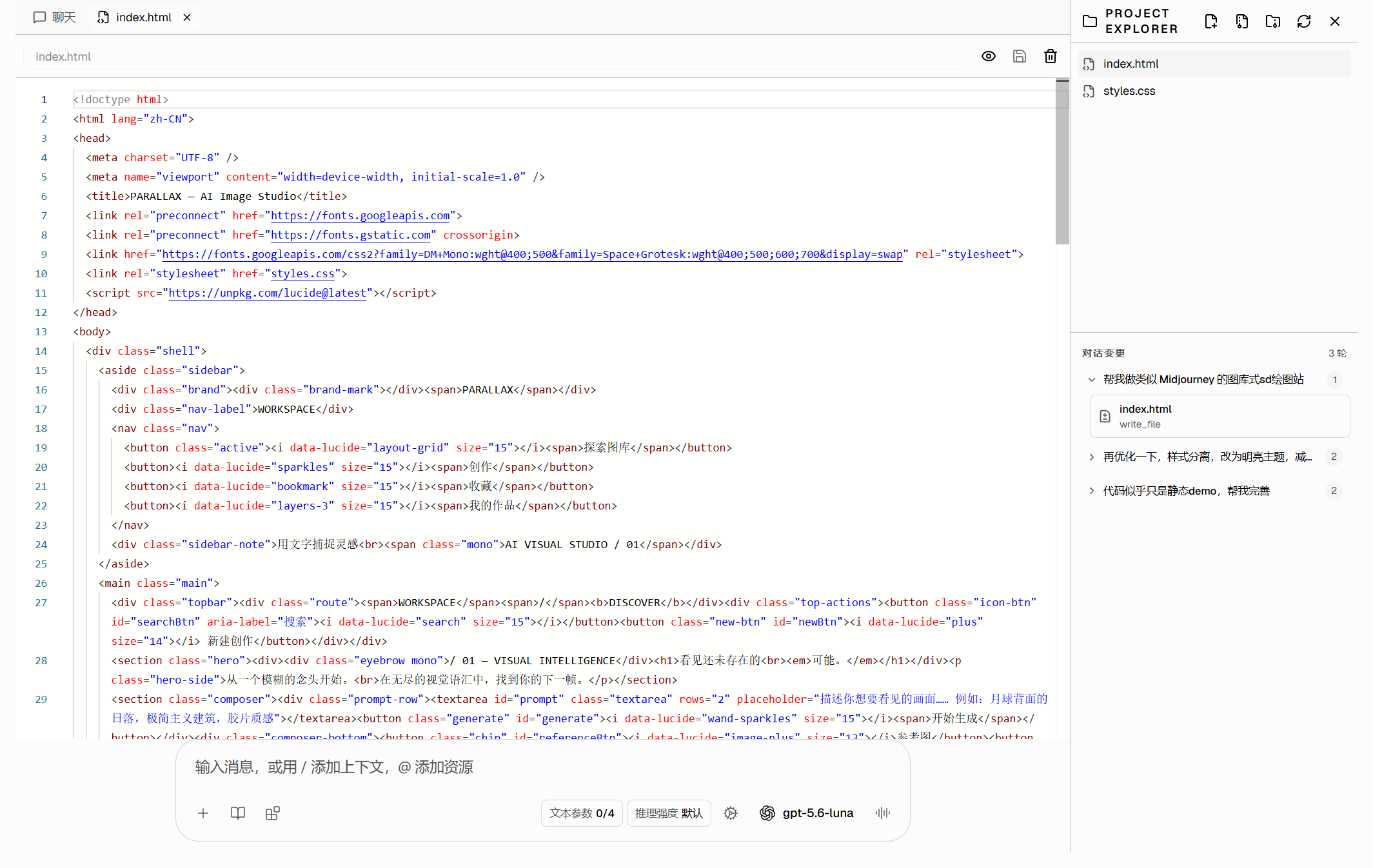Click the 文本参数 0/4 button
The image size is (1373, 868).
coord(582,813)
